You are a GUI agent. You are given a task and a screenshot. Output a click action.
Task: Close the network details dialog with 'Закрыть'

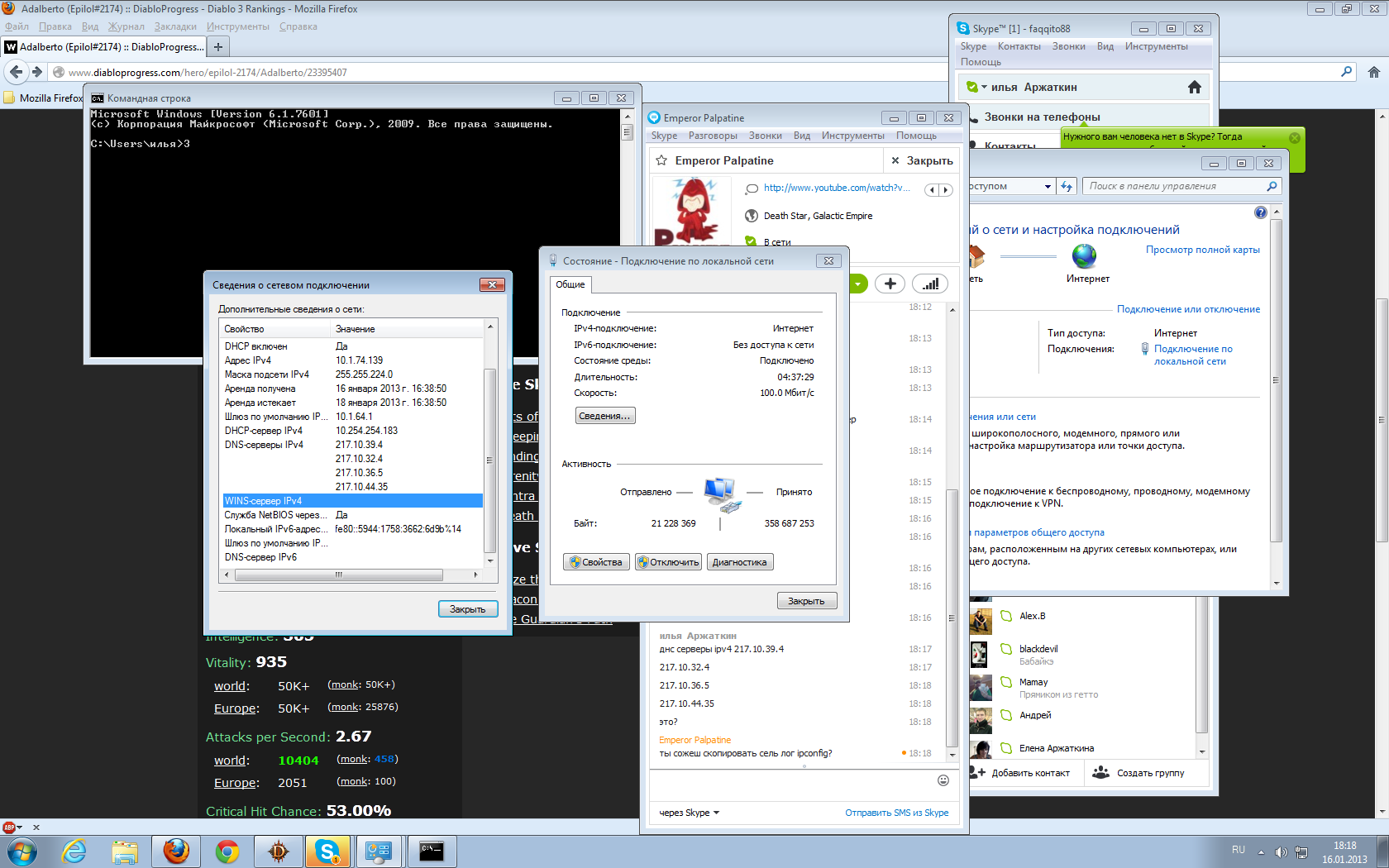(x=468, y=609)
